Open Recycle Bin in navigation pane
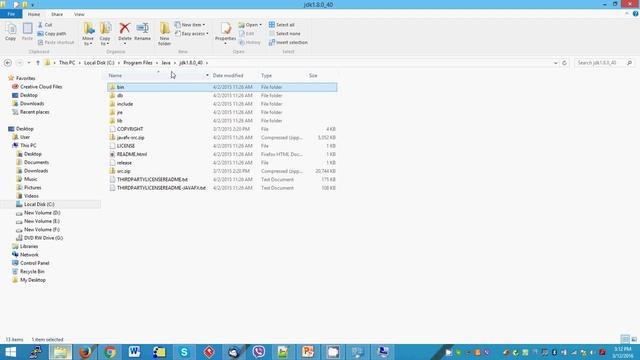 click(28, 271)
